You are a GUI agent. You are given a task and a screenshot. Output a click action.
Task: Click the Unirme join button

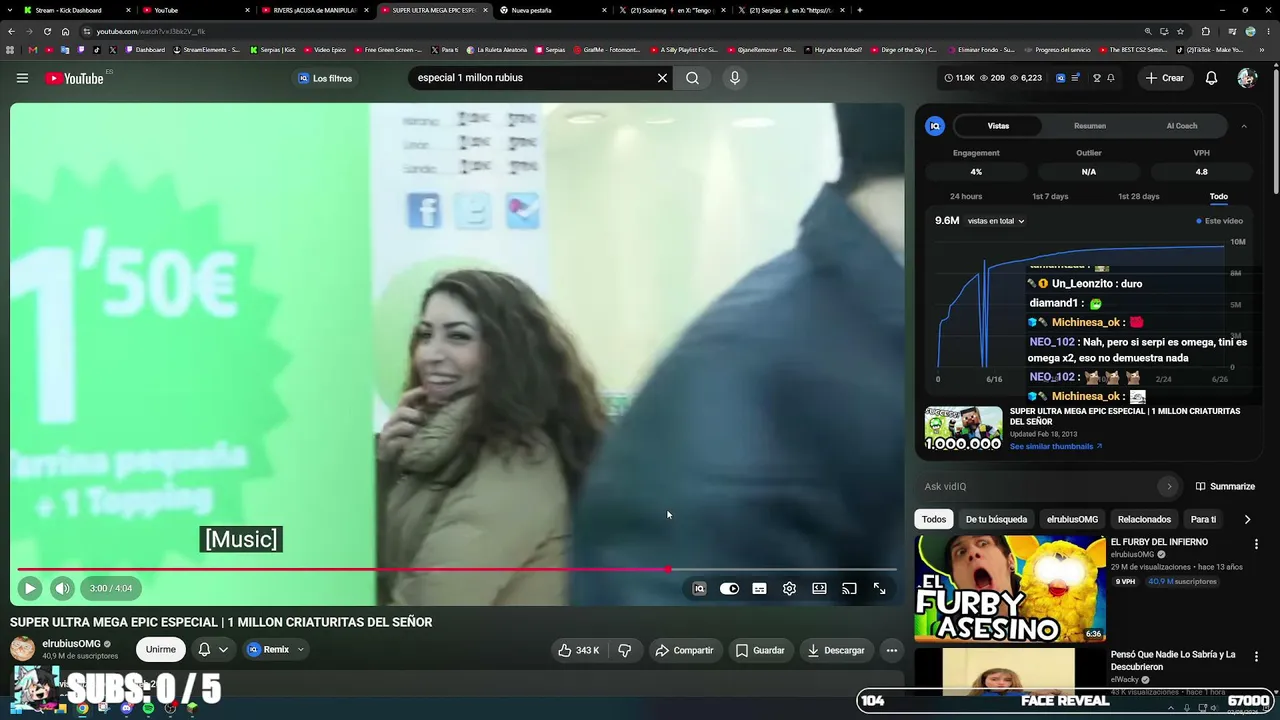point(160,649)
